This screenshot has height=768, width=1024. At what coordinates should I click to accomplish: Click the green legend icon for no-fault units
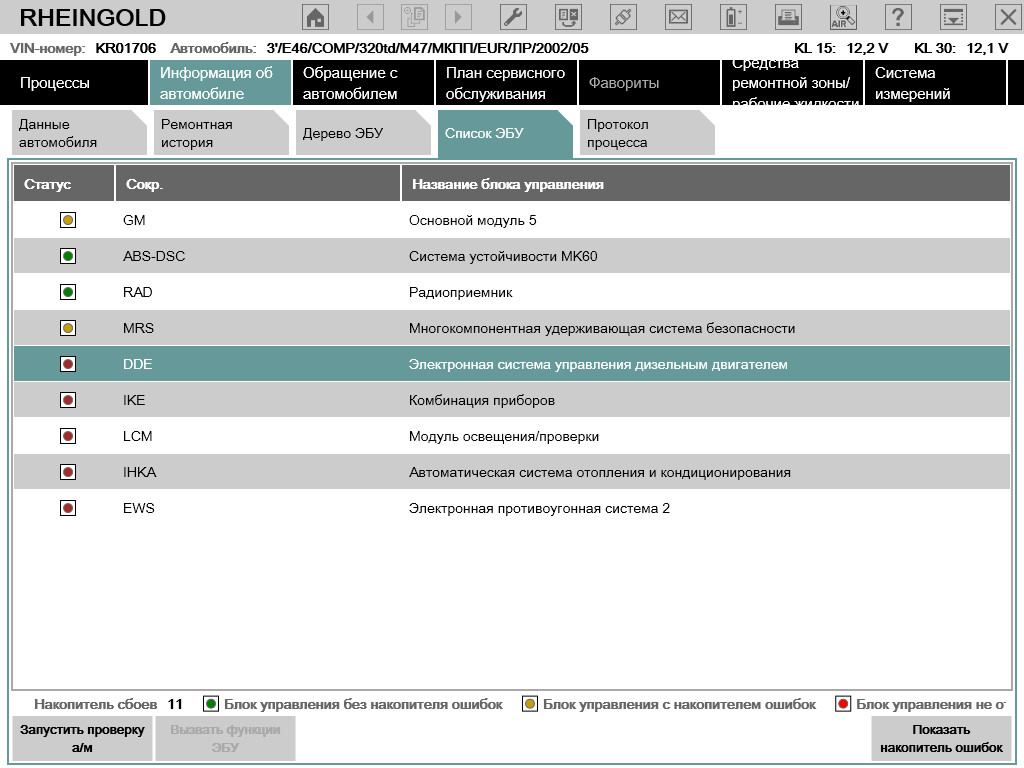pos(211,704)
